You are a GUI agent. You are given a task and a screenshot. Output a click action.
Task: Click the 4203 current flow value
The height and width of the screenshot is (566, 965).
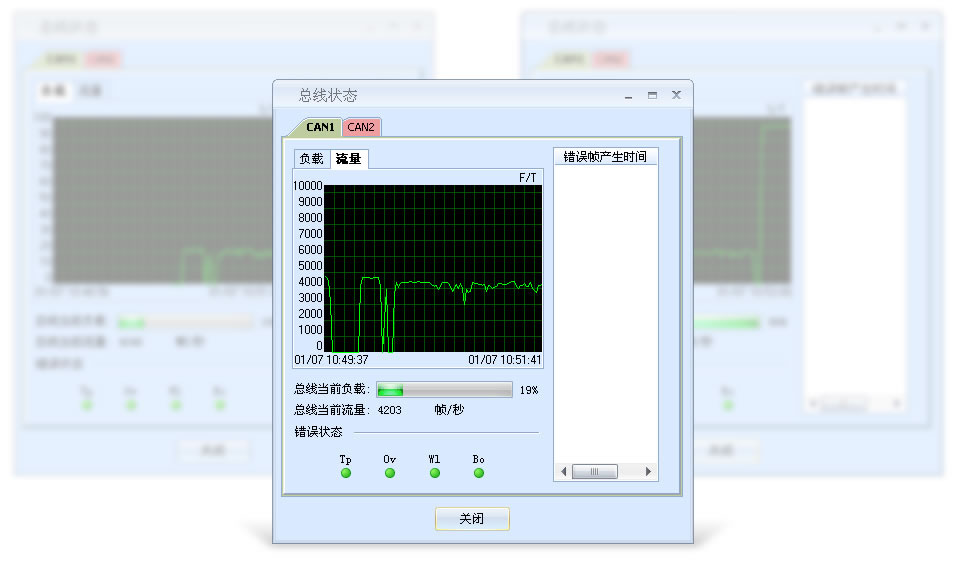(390, 410)
